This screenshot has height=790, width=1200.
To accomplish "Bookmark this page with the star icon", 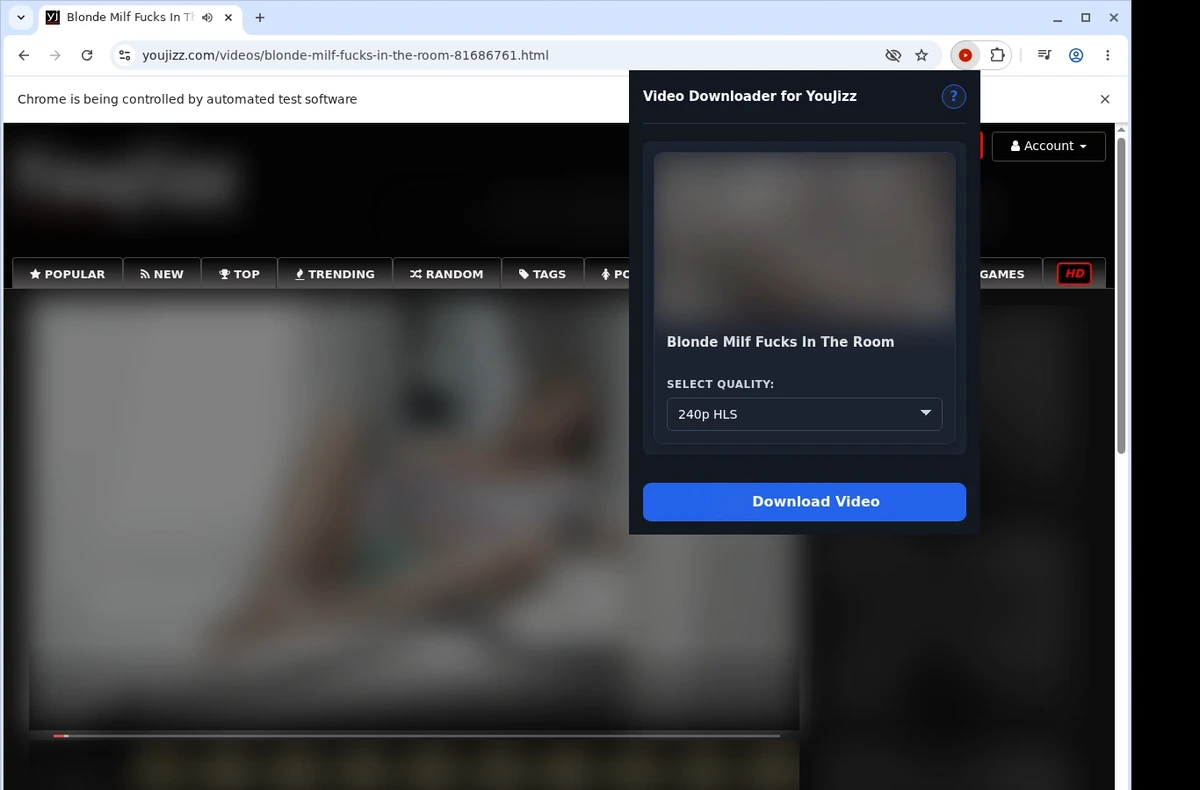I will [922, 55].
